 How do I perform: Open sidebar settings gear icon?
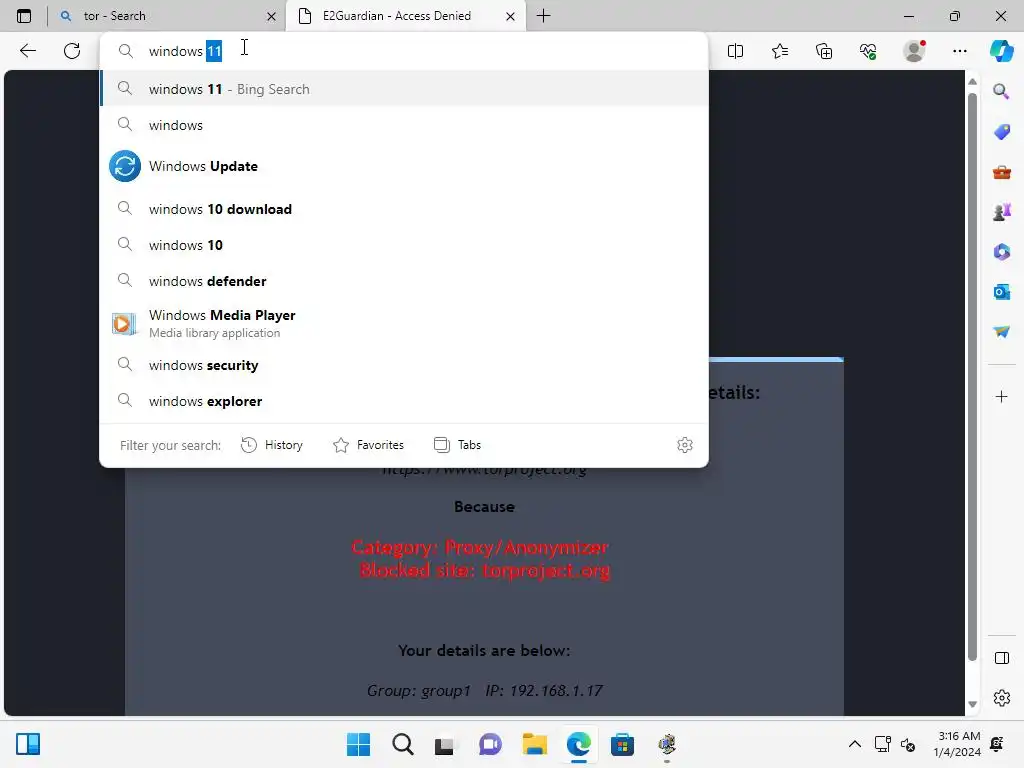(1002, 698)
